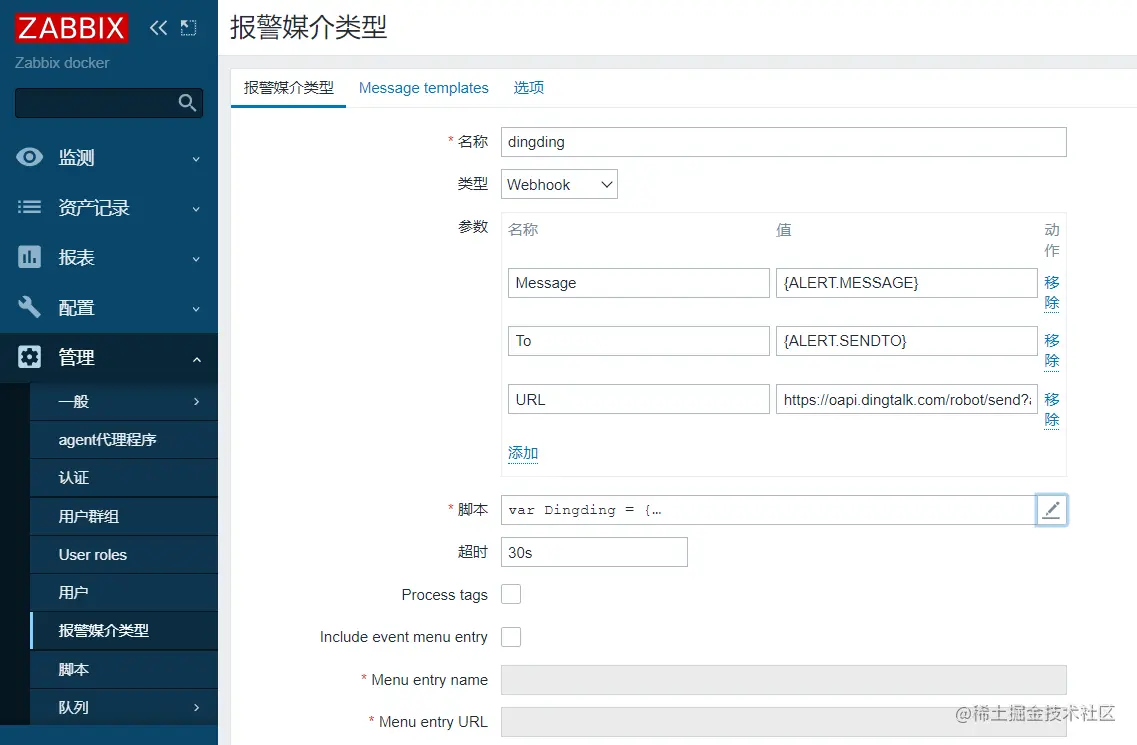Image resolution: width=1137 pixels, height=745 pixels.
Task: Collapse the sidebar with double-arrow icon
Action: pyautogui.click(x=158, y=28)
